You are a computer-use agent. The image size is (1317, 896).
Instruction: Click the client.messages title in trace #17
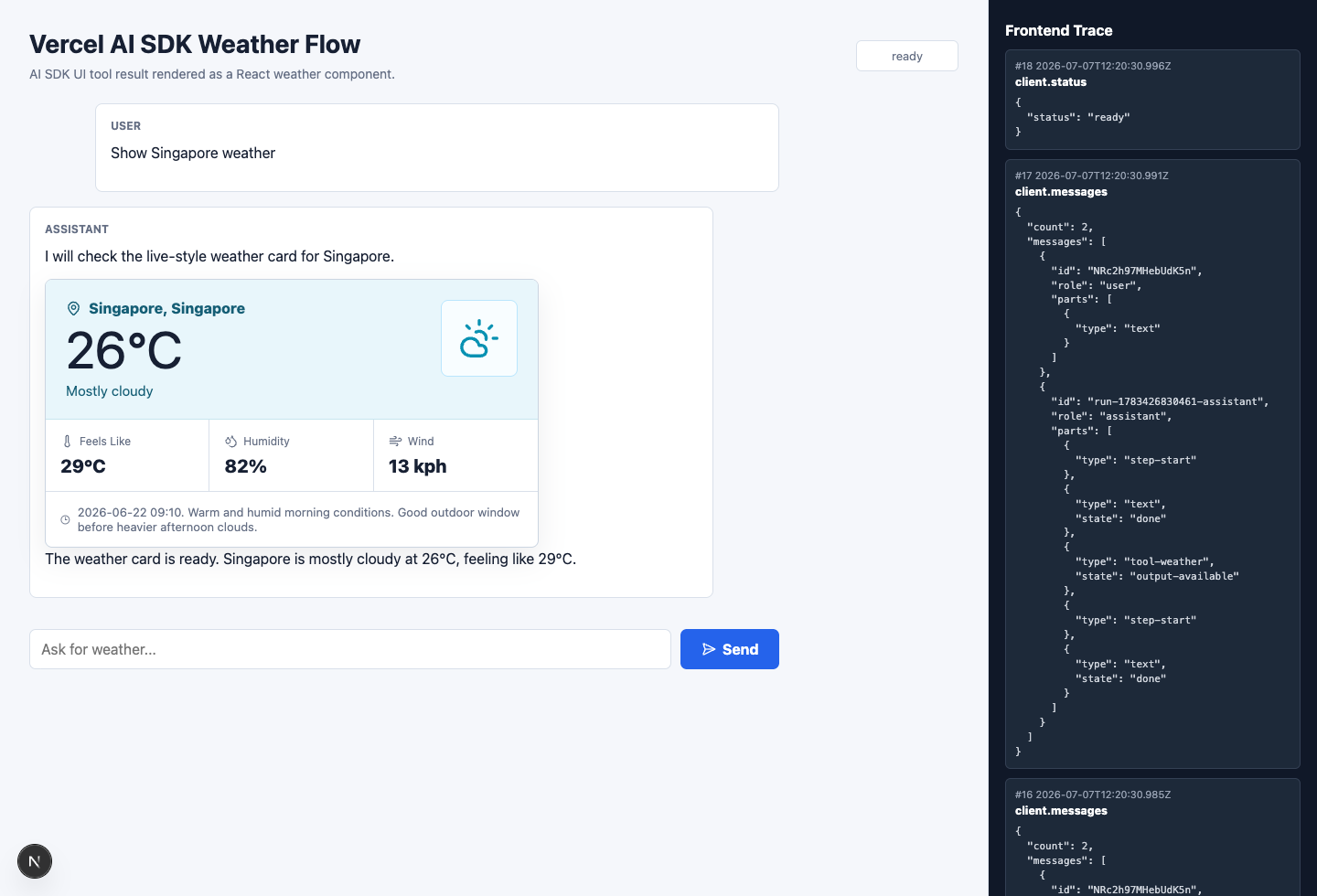coord(1061,192)
